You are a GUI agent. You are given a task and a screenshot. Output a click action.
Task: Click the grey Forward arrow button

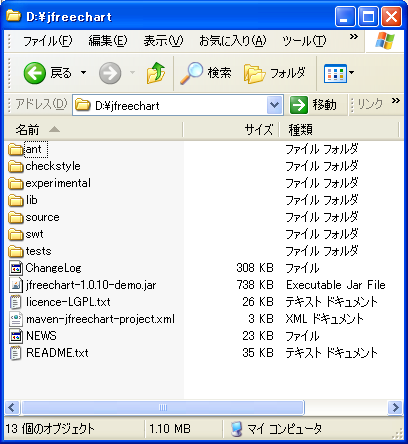[110, 73]
